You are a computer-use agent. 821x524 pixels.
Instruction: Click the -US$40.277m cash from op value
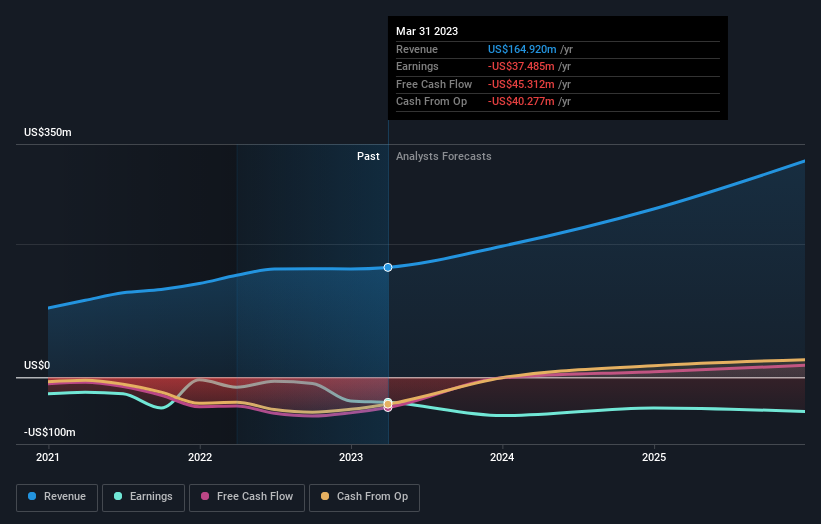(521, 102)
